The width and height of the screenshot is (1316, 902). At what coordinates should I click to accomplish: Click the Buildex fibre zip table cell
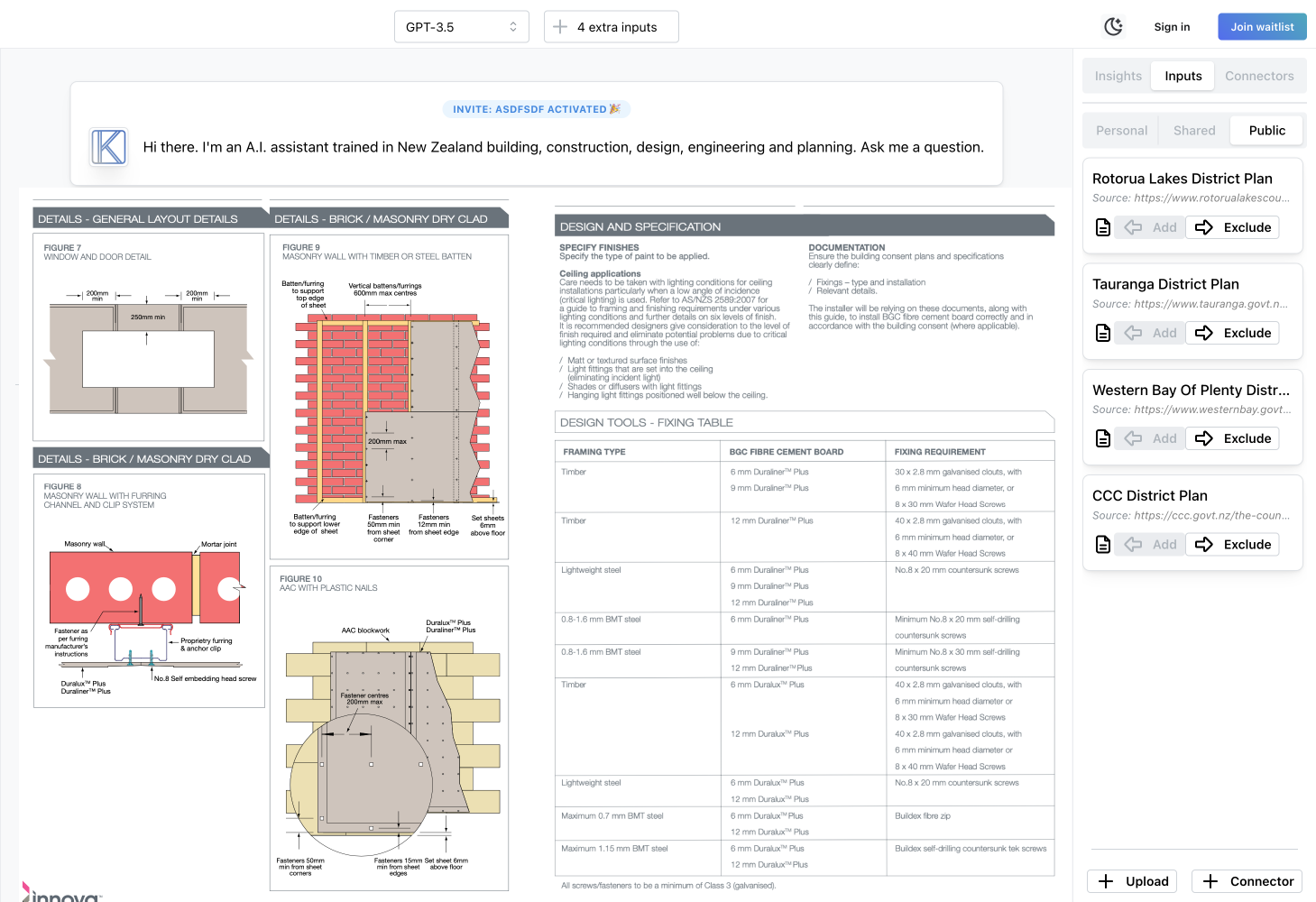tap(922, 815)
